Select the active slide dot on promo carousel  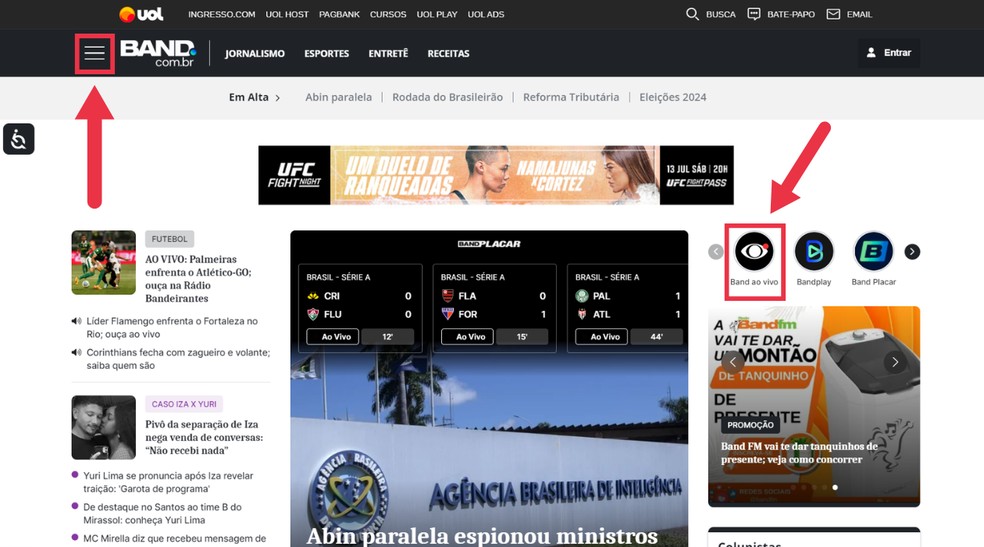(835, 487)
